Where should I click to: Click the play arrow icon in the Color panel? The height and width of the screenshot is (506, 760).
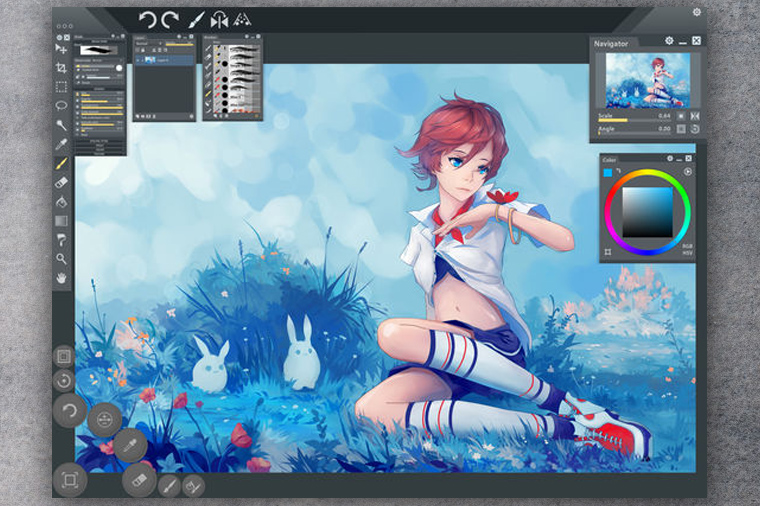pos(687,172)
